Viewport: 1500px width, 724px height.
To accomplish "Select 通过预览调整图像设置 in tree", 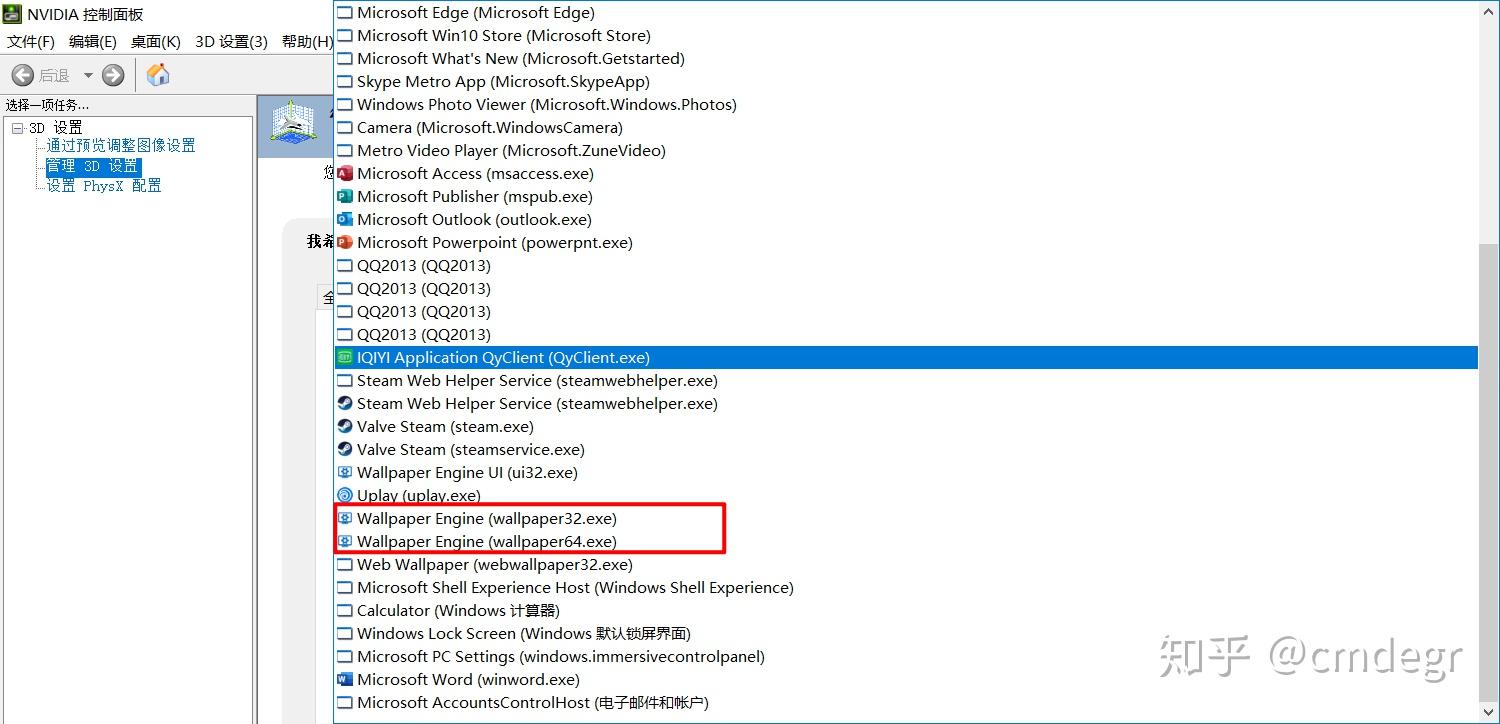I will pyautogui.click(x=121, y=146).
